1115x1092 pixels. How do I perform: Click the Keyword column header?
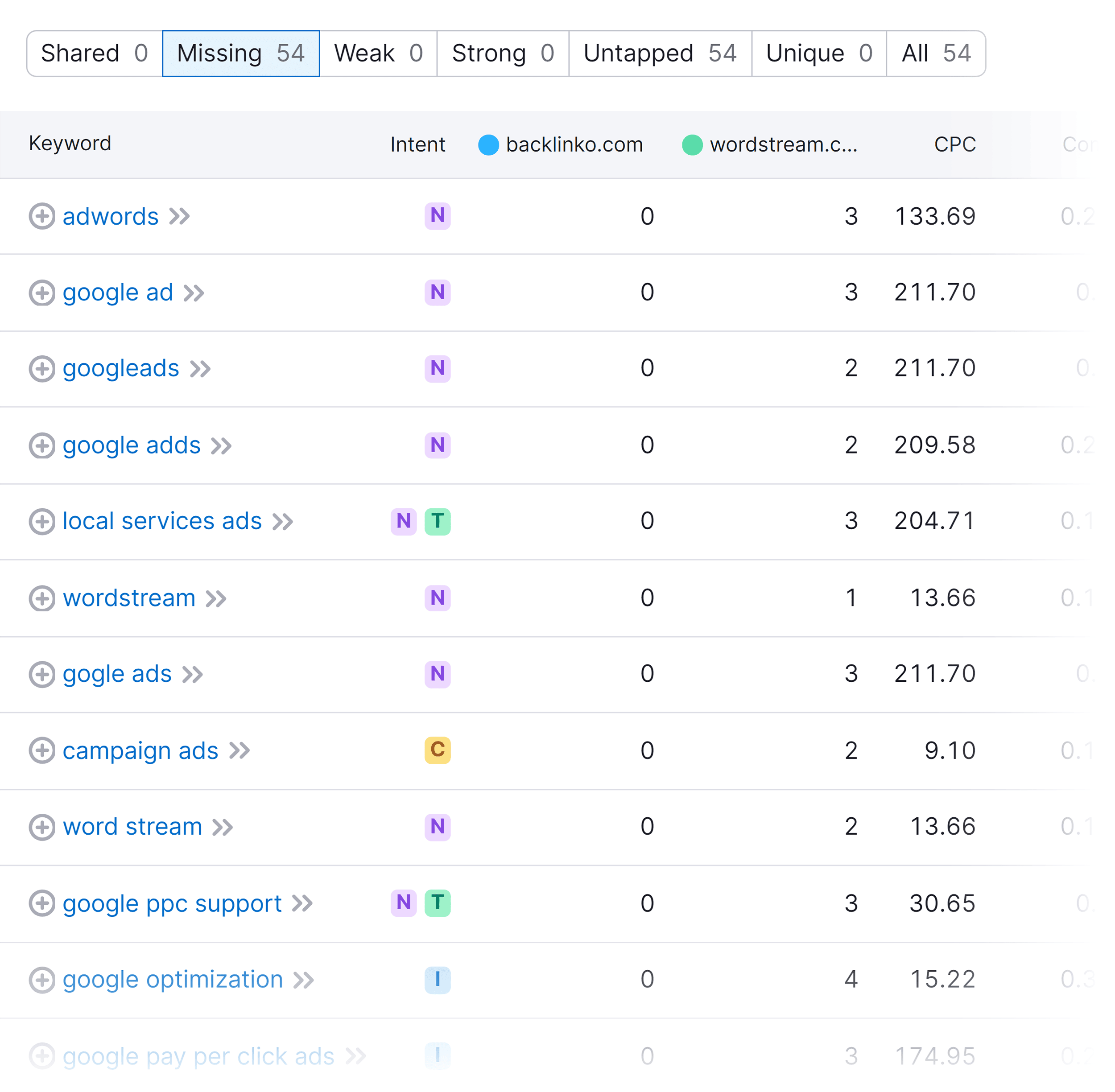click(x=70, y=144)
